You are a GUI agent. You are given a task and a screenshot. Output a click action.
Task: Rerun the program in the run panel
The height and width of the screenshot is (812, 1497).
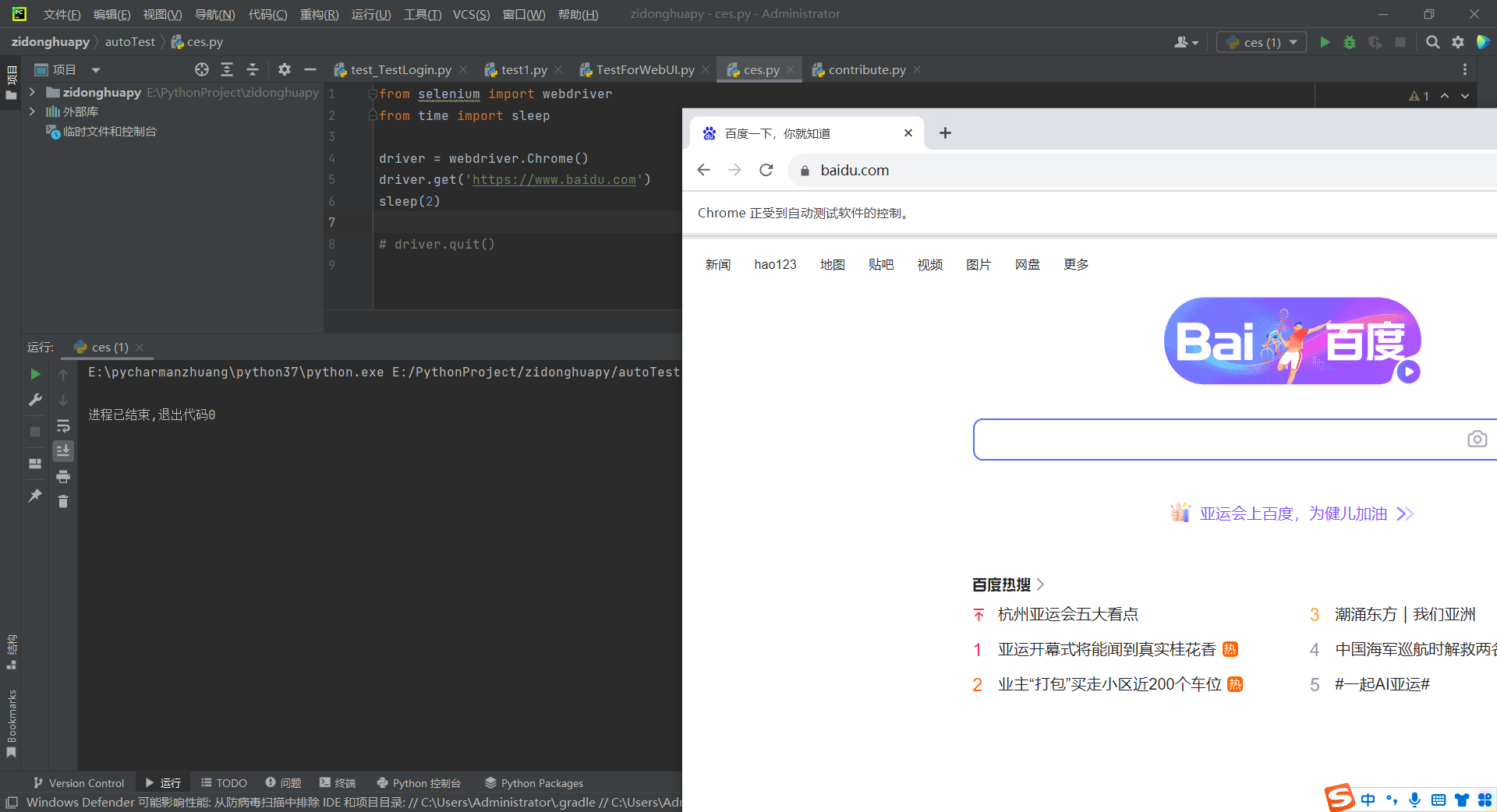(34, 373)
